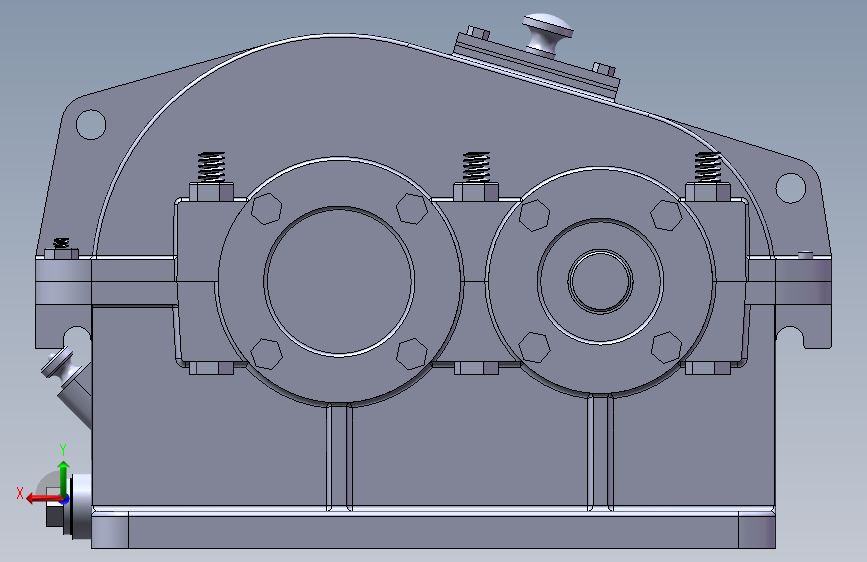Screen dimensions: 867x562
Task: Select the upper-right hex bolt on the right end cap
Action: coord(666,215)
